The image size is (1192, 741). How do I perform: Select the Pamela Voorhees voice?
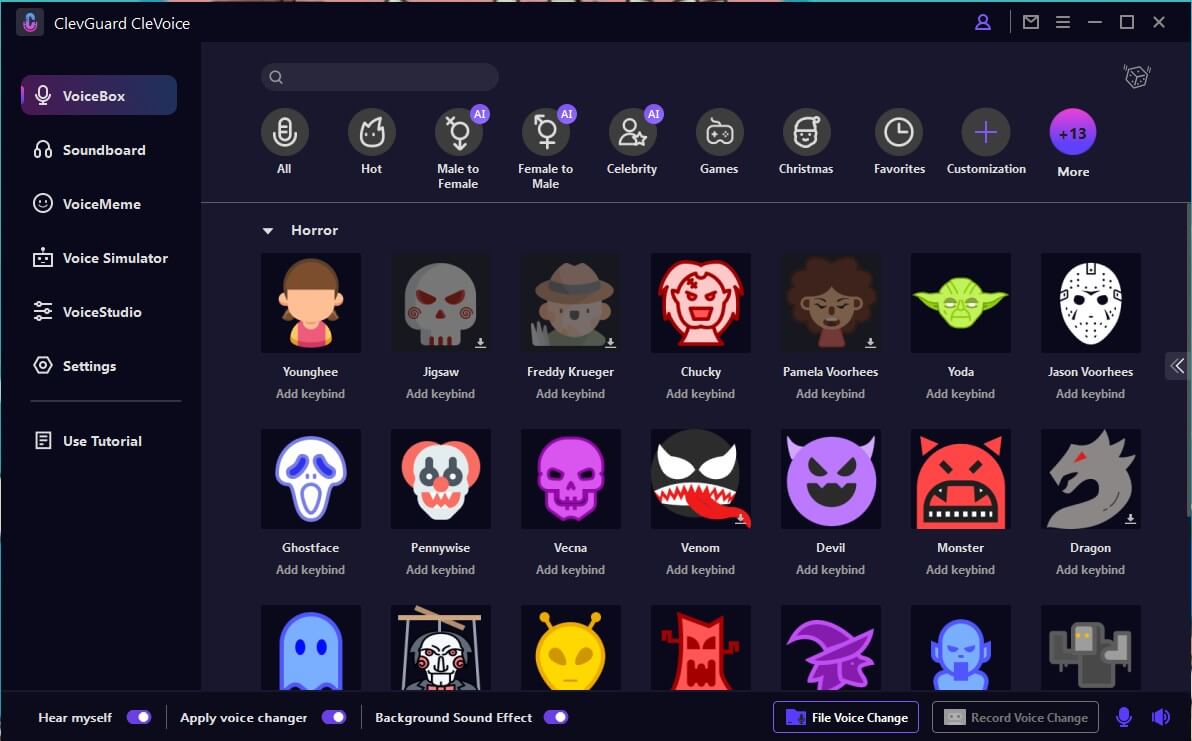[x=831, y=302]
